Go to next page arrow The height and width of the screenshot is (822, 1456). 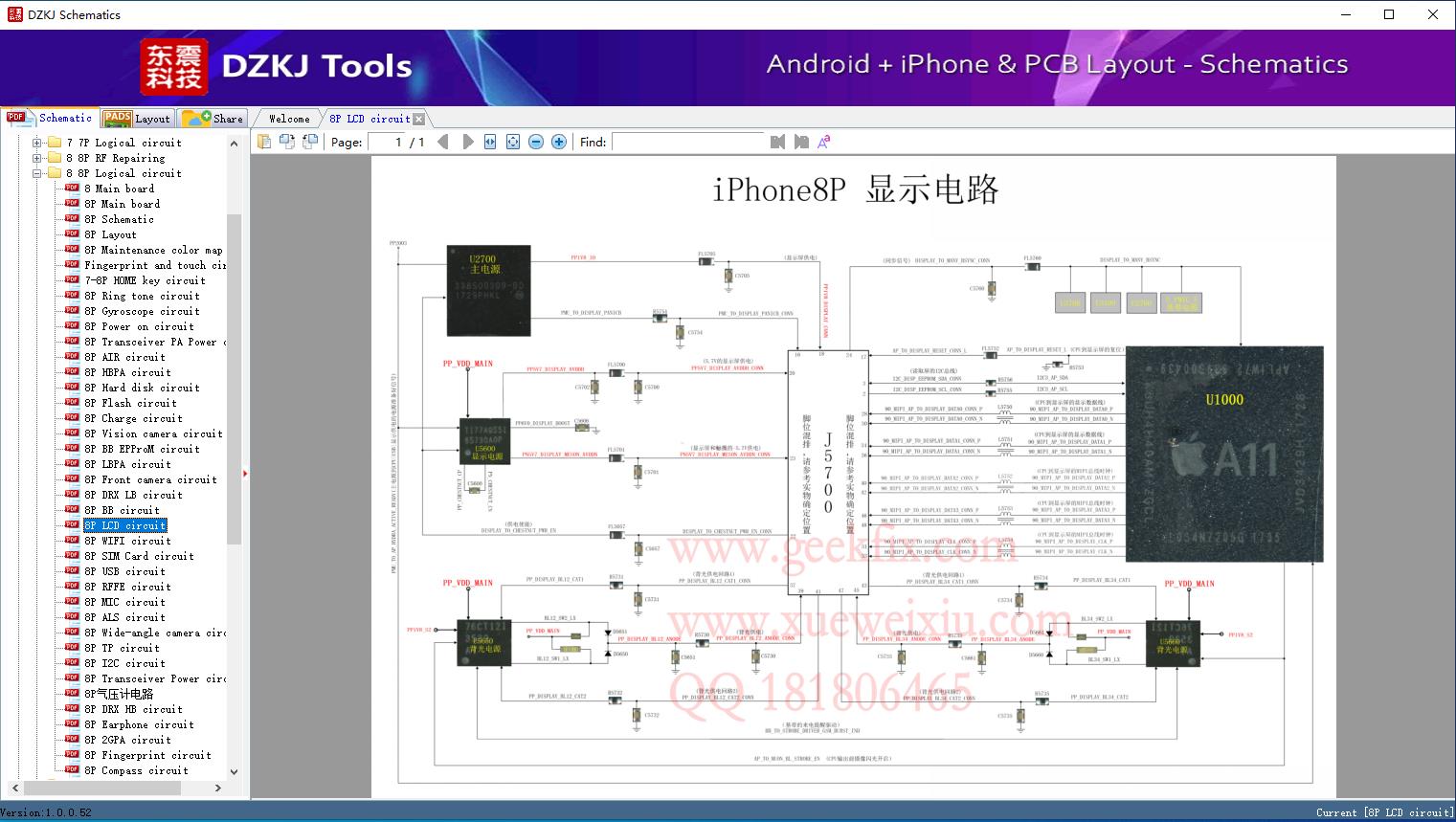tap(468, 142)
